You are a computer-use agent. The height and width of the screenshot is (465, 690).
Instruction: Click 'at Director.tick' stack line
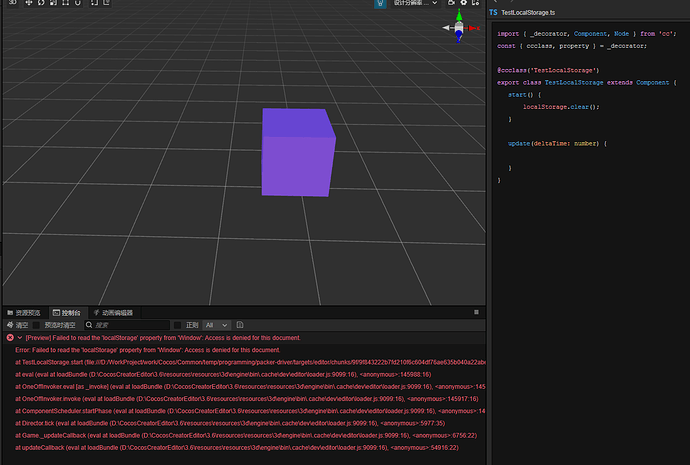[230, 423]
